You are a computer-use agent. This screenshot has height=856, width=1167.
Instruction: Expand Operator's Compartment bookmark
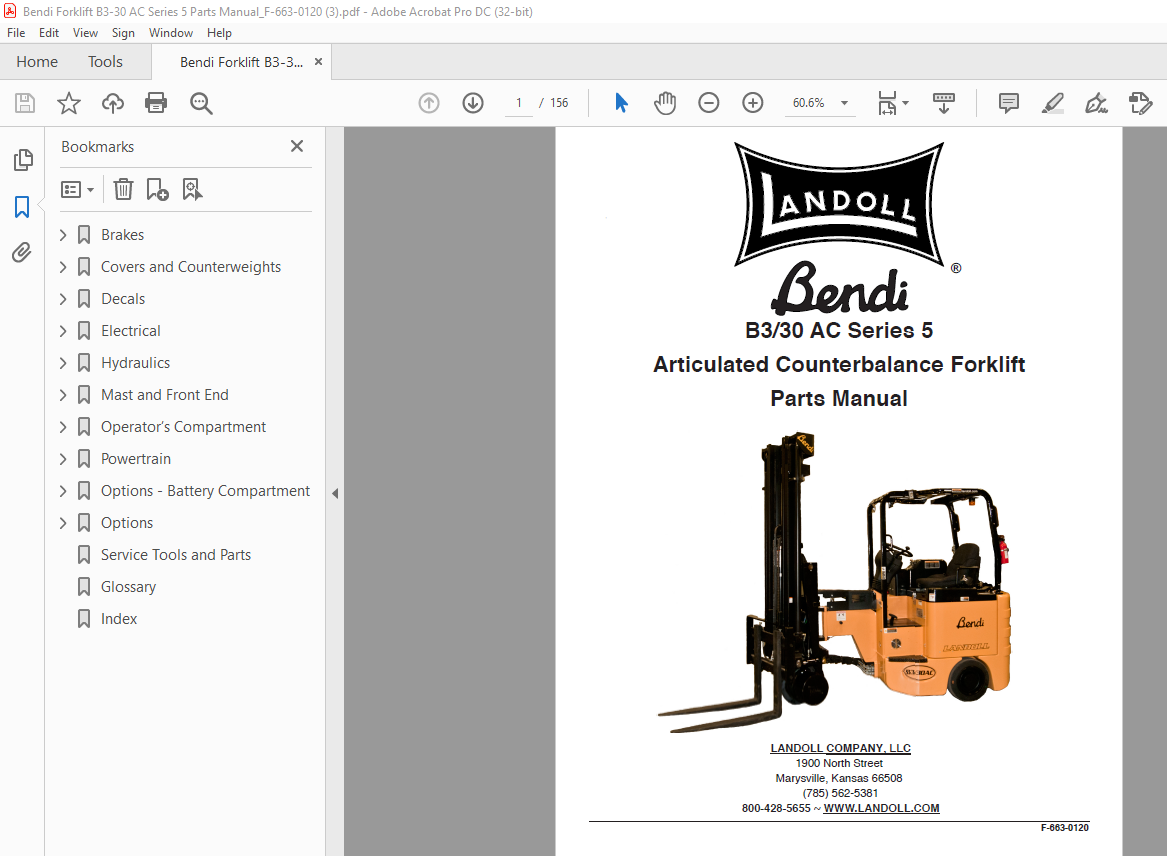coord(63,427)
